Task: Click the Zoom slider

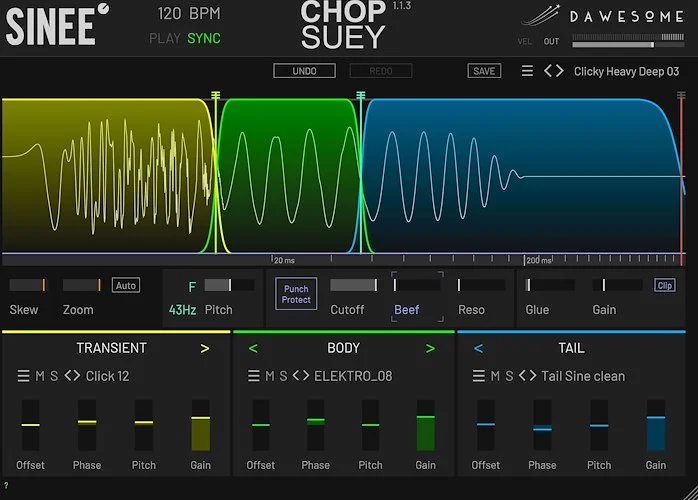Action: 82,285
